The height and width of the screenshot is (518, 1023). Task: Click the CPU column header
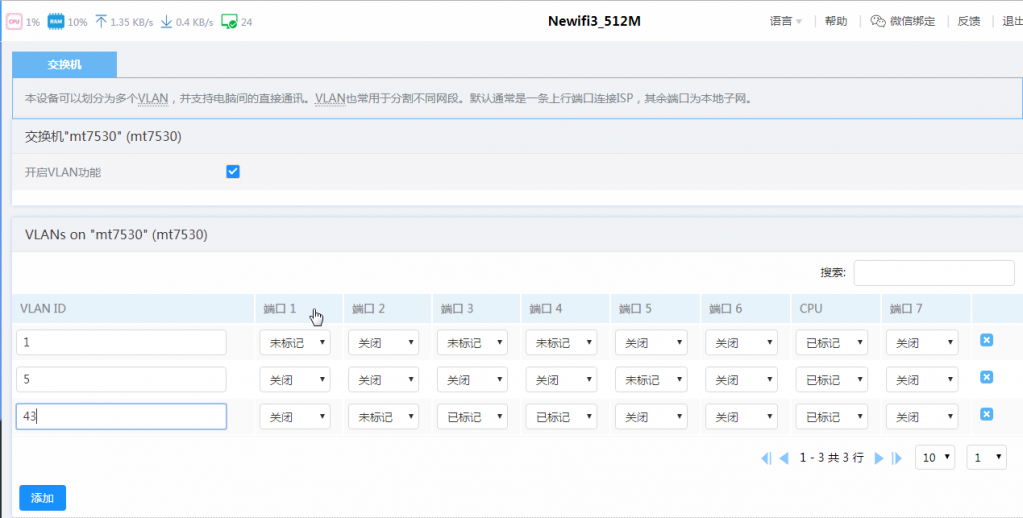[x=835, y=309]
